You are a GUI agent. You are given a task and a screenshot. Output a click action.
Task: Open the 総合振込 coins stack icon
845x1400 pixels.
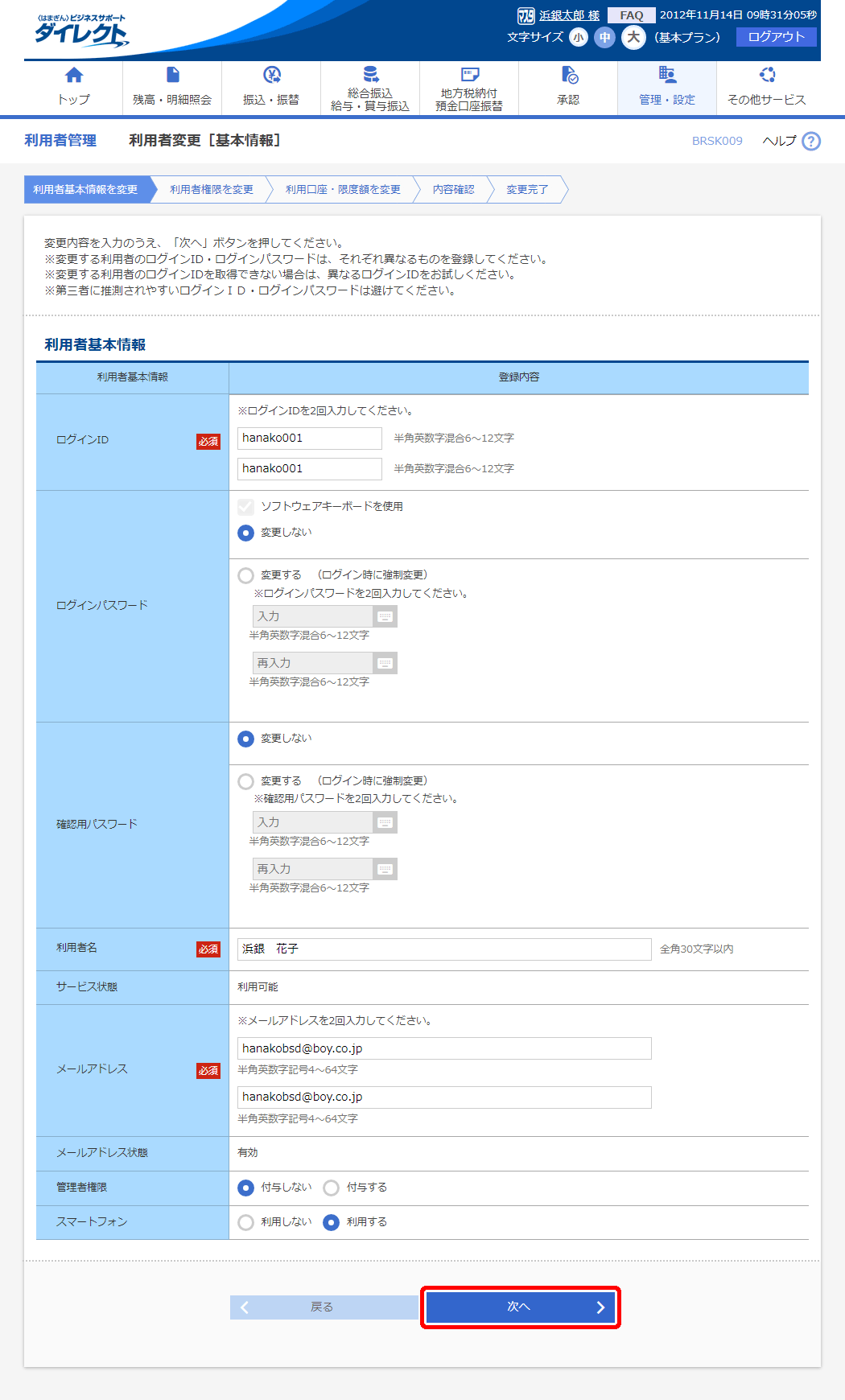(370, 75)
